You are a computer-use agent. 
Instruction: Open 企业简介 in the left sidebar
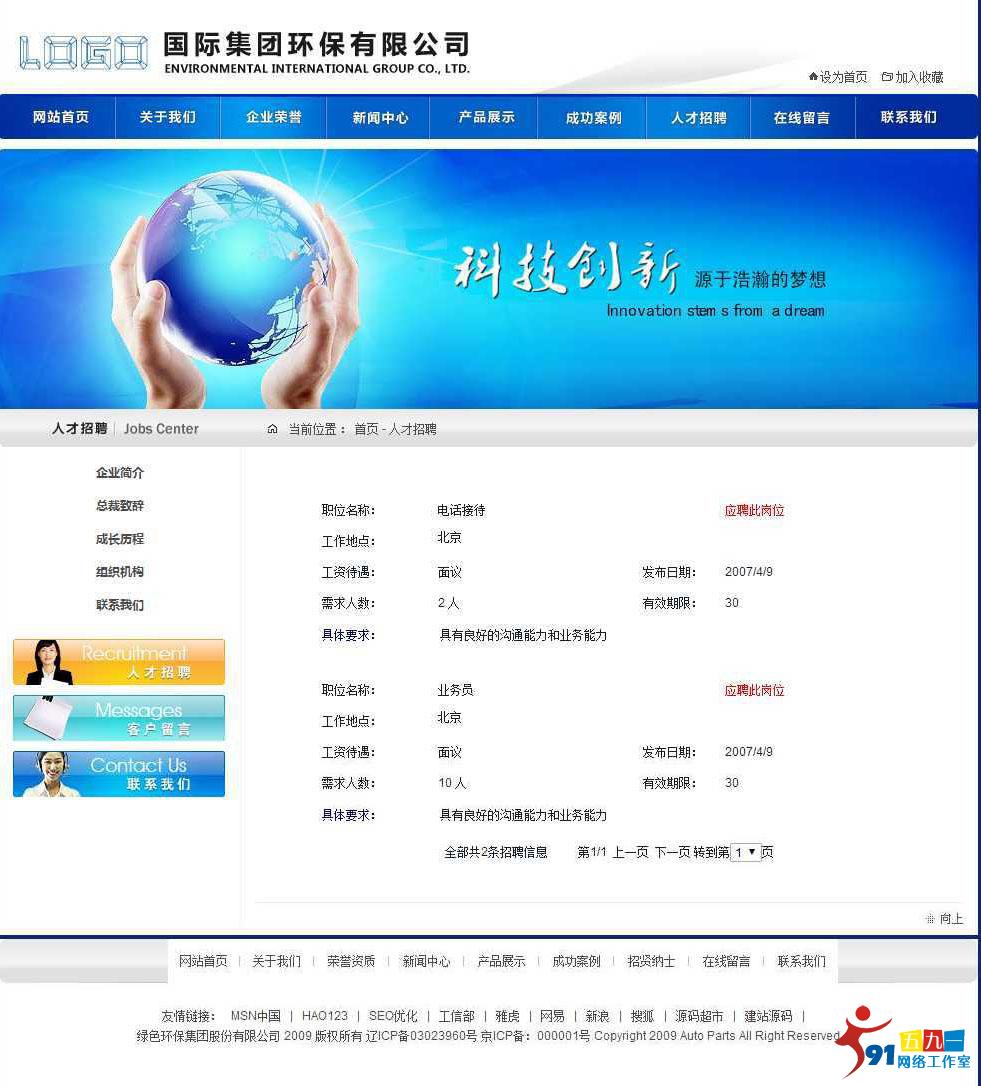pyautogui.click(x=119, y=472)
